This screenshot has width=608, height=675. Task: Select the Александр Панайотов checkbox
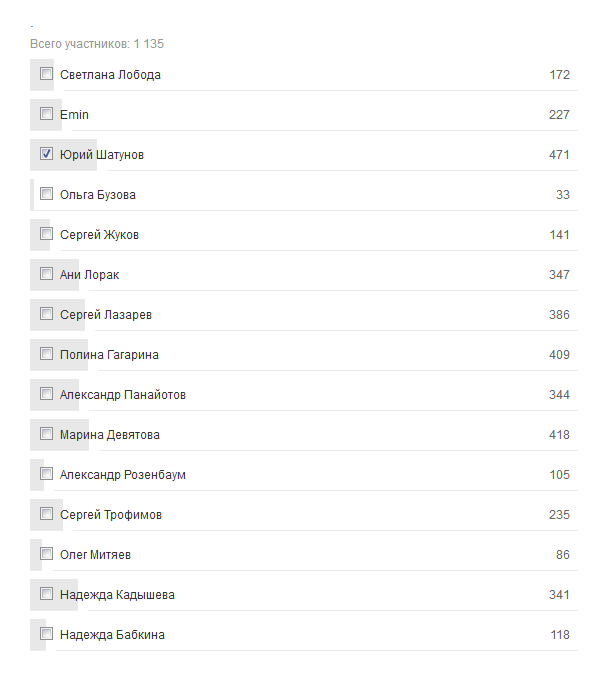pos(46,394)
